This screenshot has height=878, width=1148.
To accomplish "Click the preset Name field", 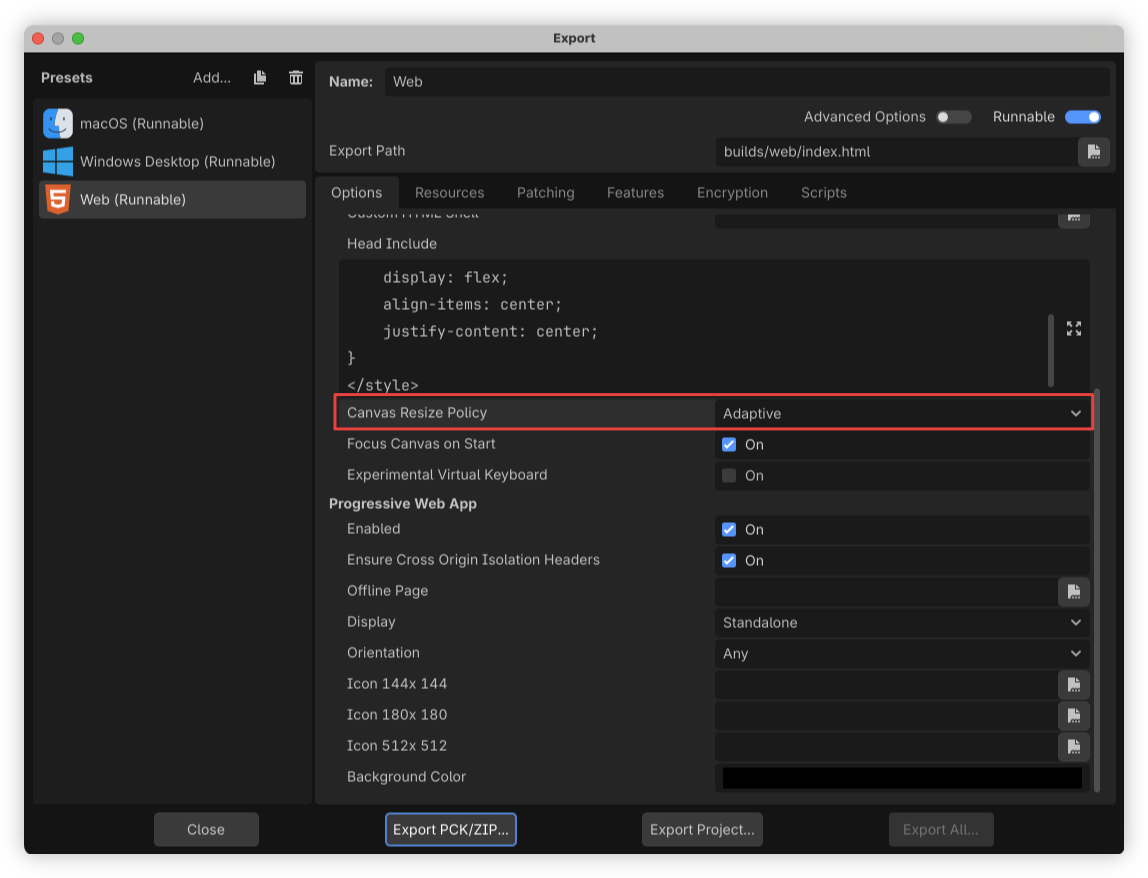I will (747, 82).
